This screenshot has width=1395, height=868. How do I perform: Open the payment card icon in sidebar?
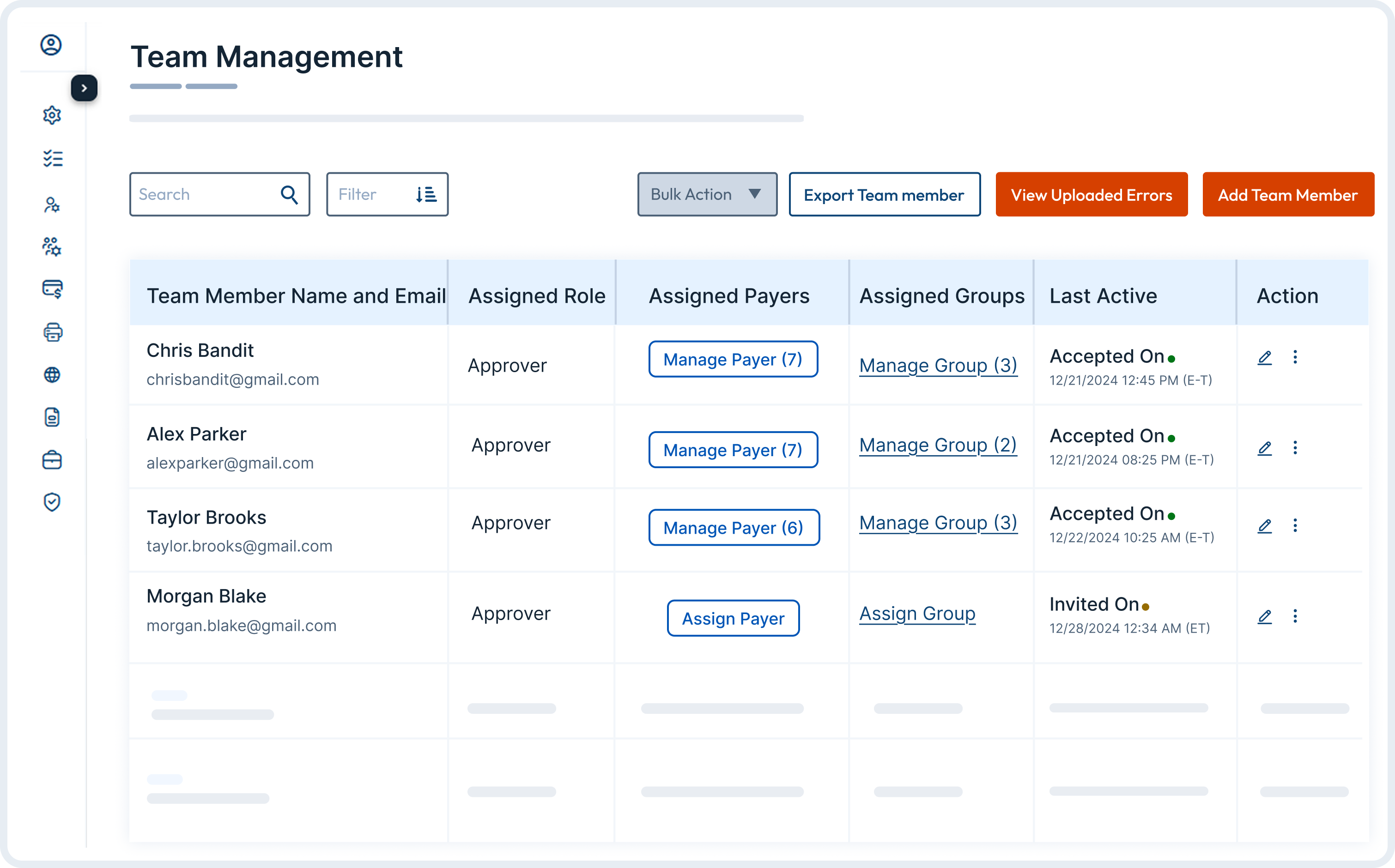click(x=52, y=289)
